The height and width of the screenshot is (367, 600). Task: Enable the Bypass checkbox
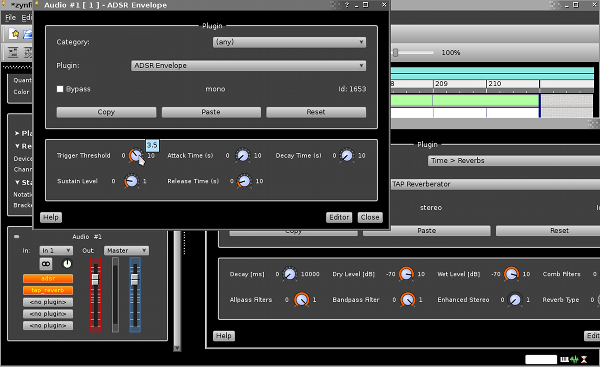coord(60,89)
